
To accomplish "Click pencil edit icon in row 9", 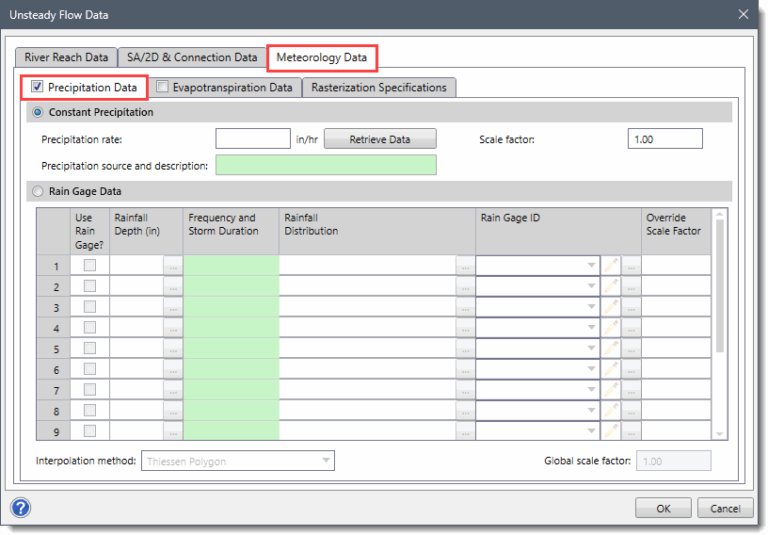I will pyautogui.click(x=611, y=431).
